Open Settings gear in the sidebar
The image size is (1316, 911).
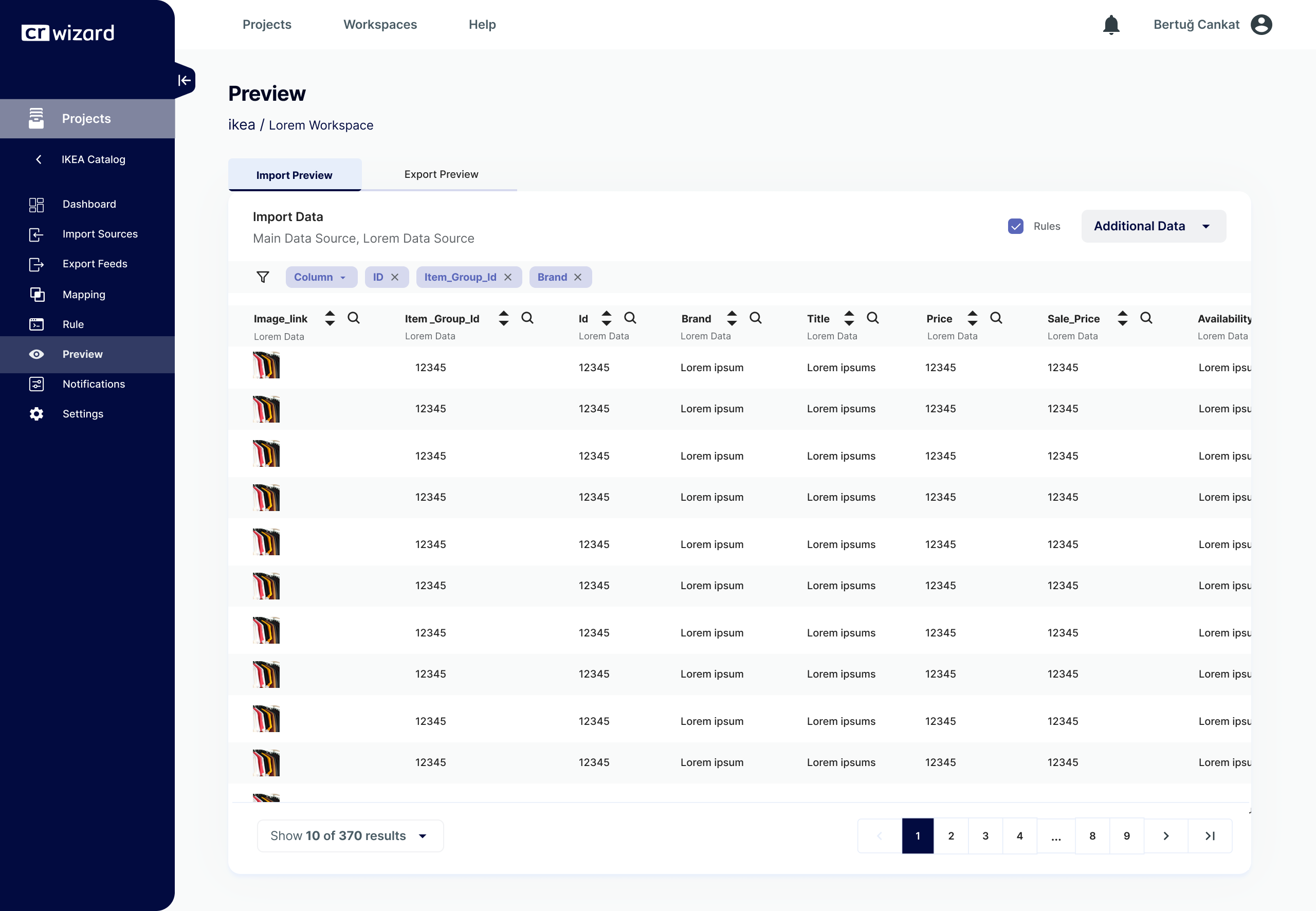(x=36, y=414)
